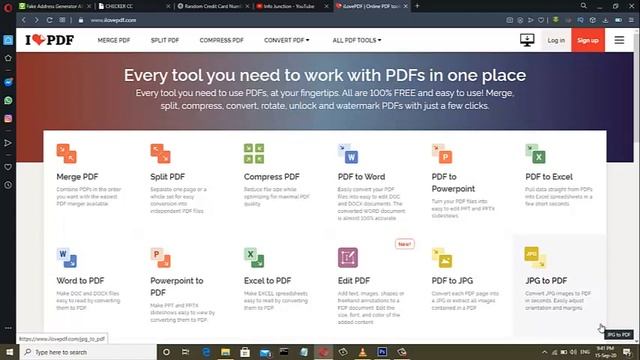Open the PDF to Powerpoint icon
The image size is (640, 360).
tap(442, 153)
